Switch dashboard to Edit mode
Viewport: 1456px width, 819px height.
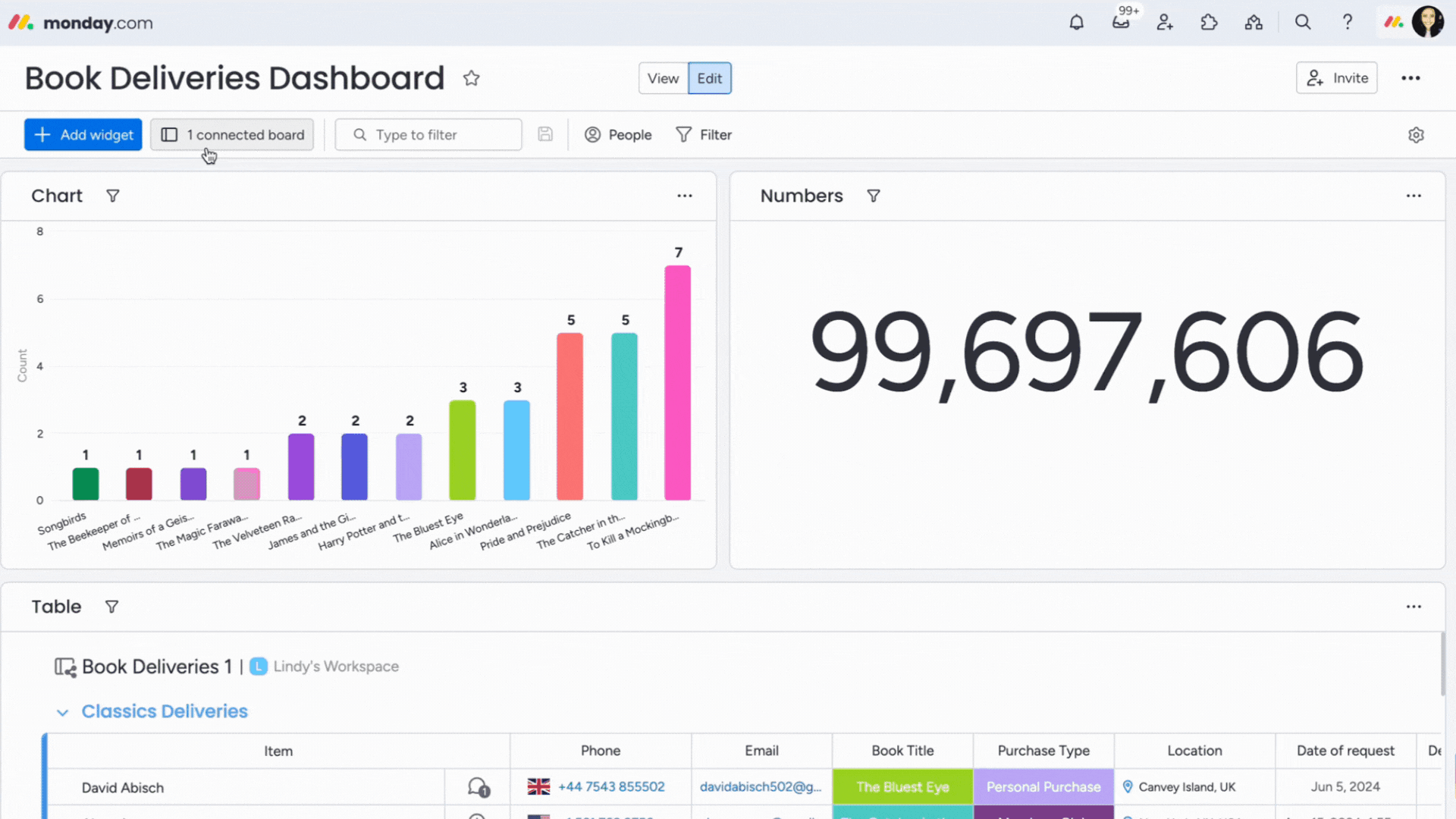[x=710, y=78]
